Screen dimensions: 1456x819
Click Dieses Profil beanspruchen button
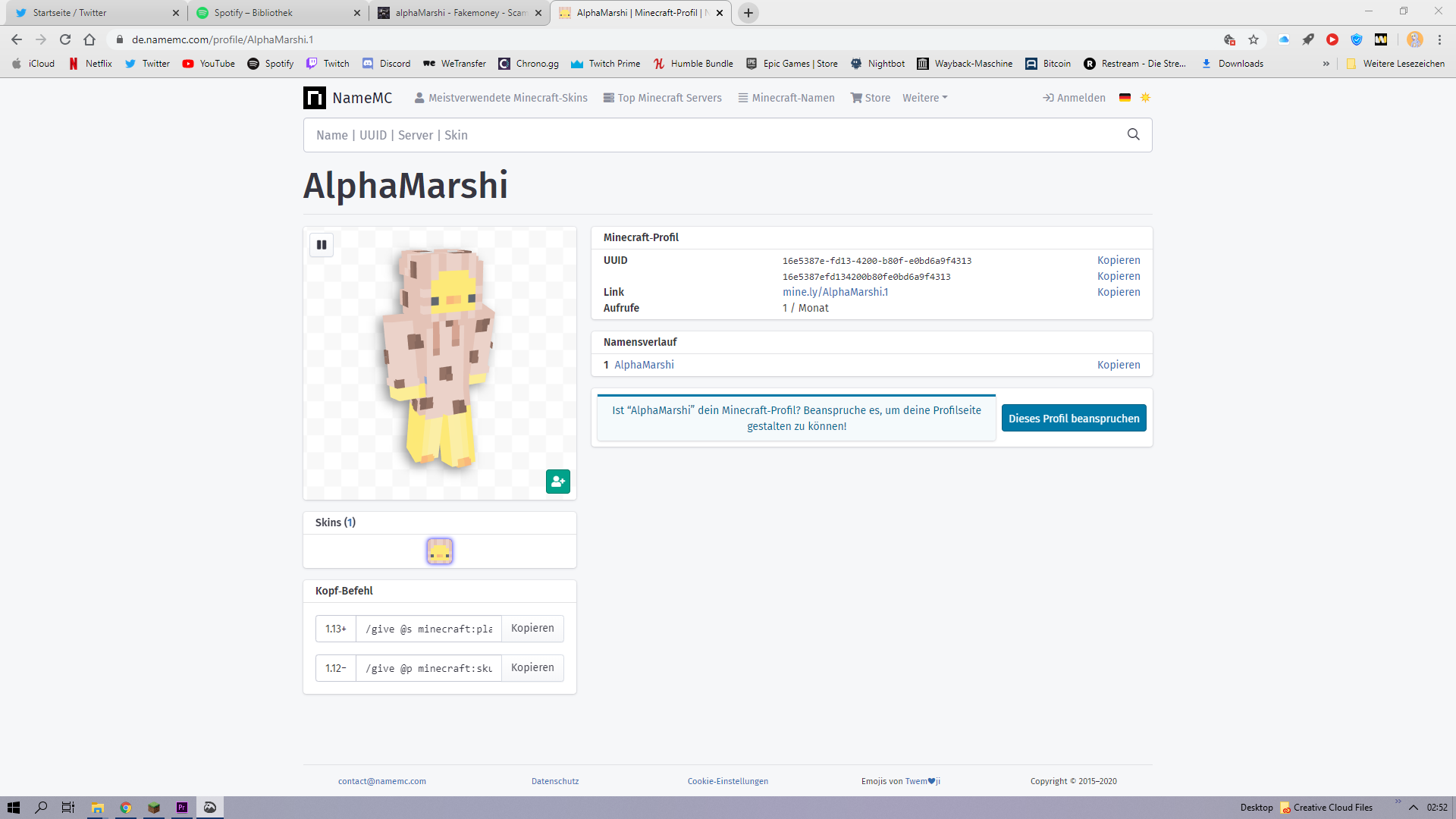[x=1074, y=418]
